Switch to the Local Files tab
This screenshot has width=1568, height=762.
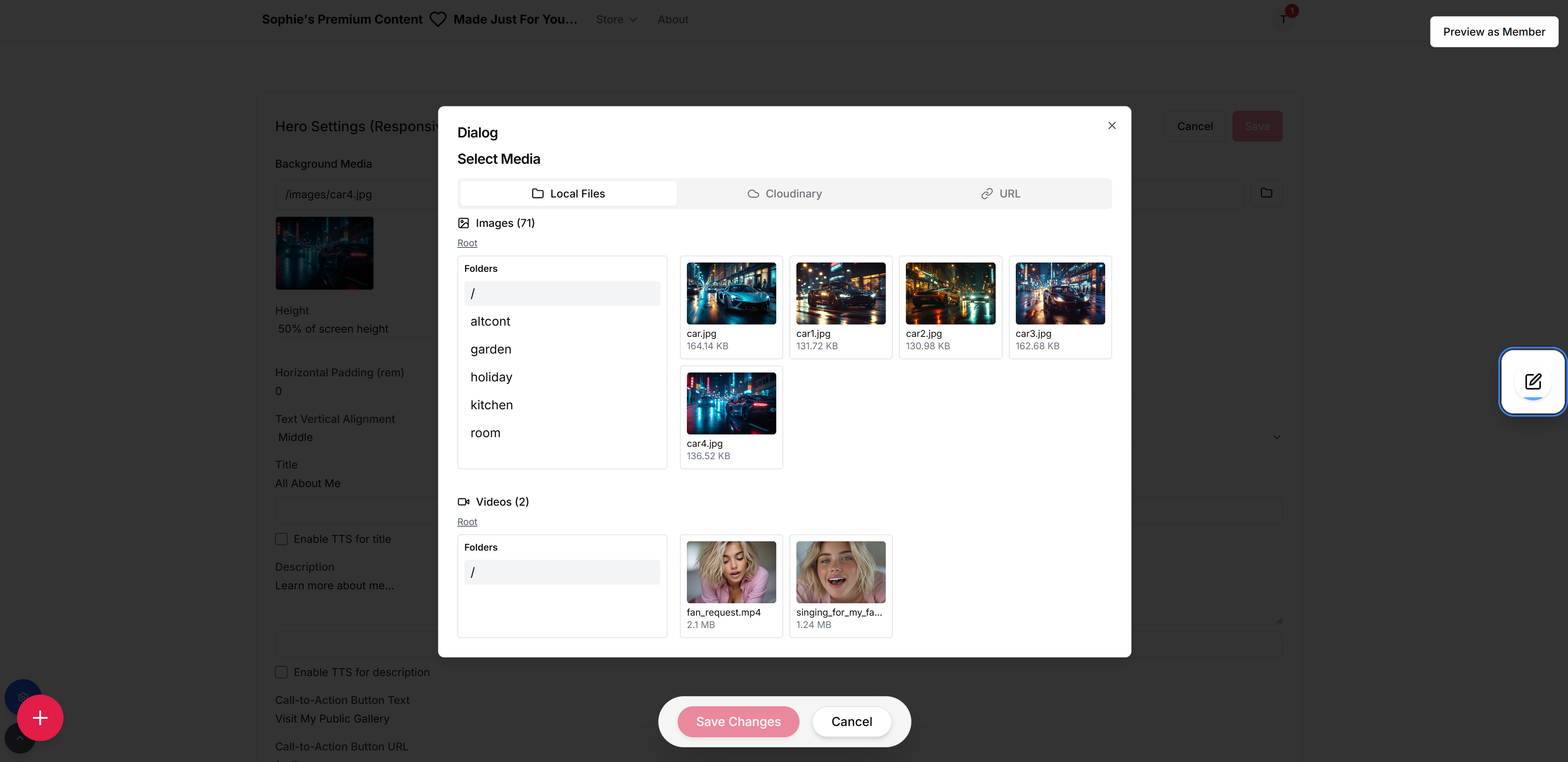click(568, 194)
